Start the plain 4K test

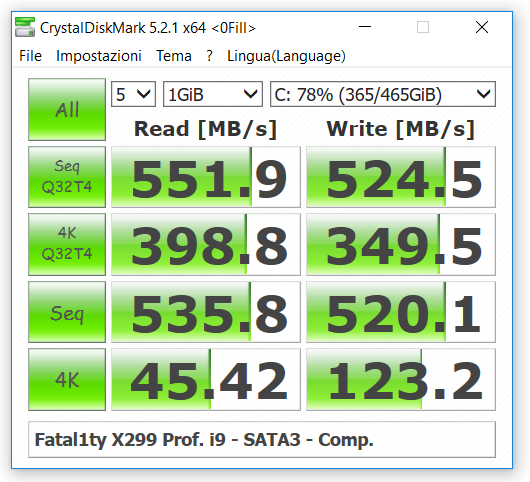point(67,379)
